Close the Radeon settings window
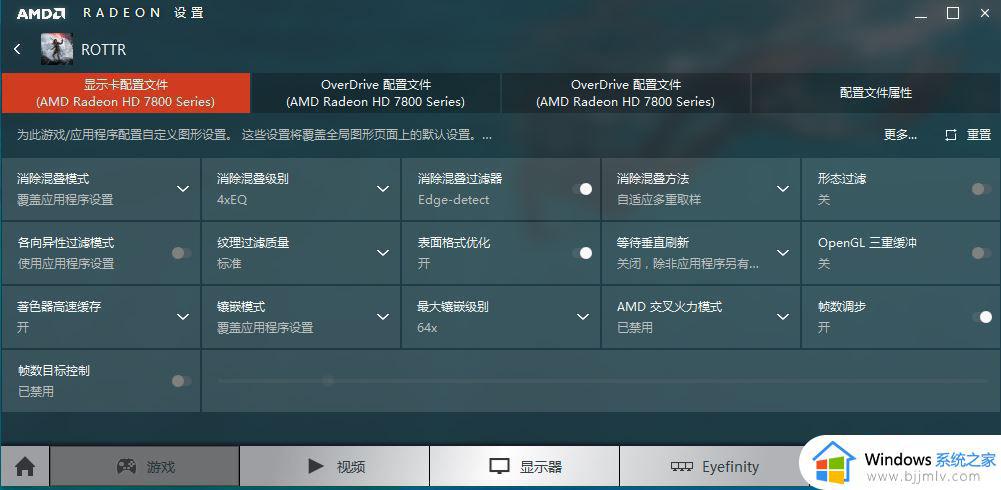This screenshot has width=1001, height=490. click(985, 13)
